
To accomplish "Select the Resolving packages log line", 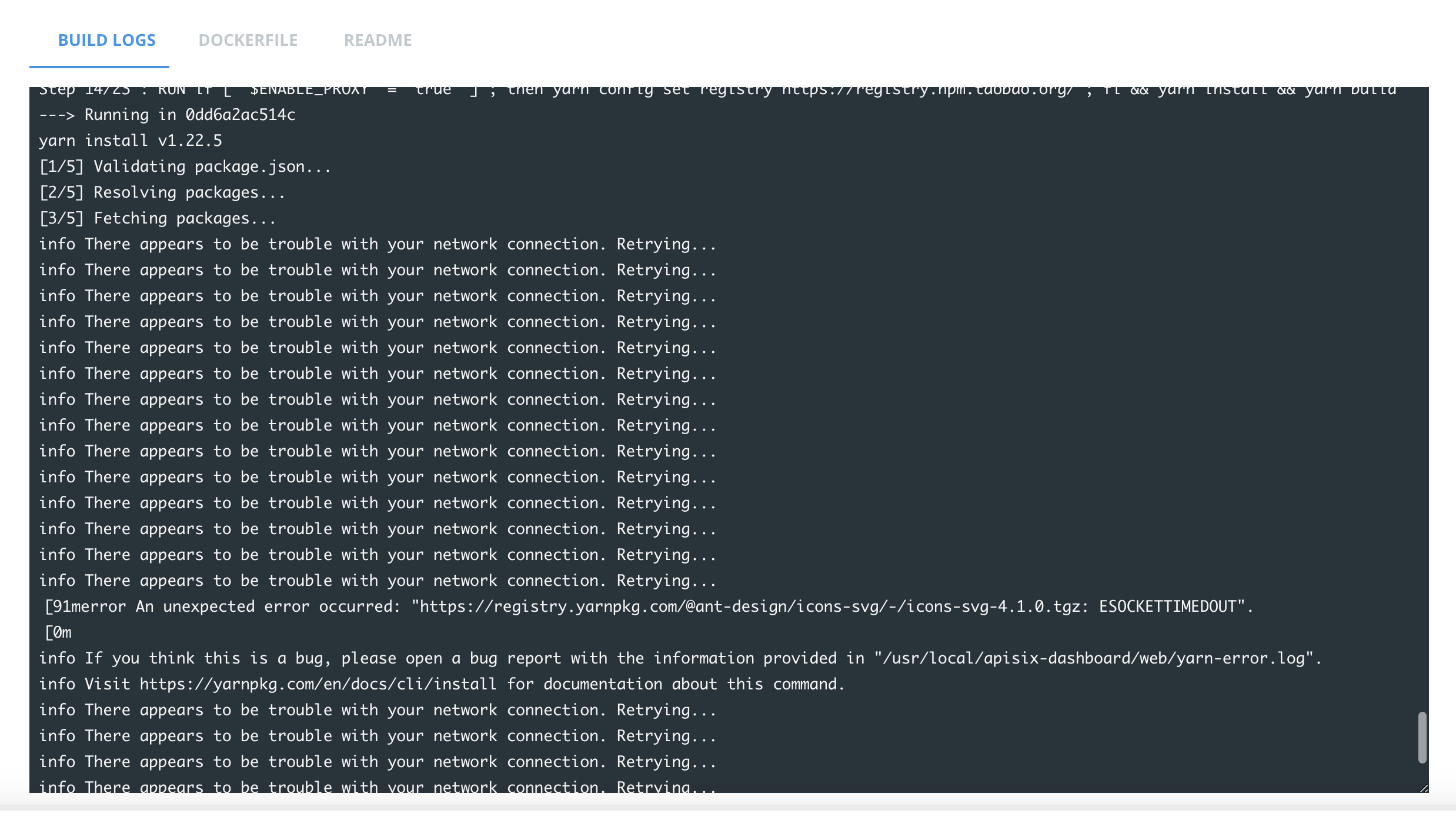I will pyautogui.click(x=162, y=192).
